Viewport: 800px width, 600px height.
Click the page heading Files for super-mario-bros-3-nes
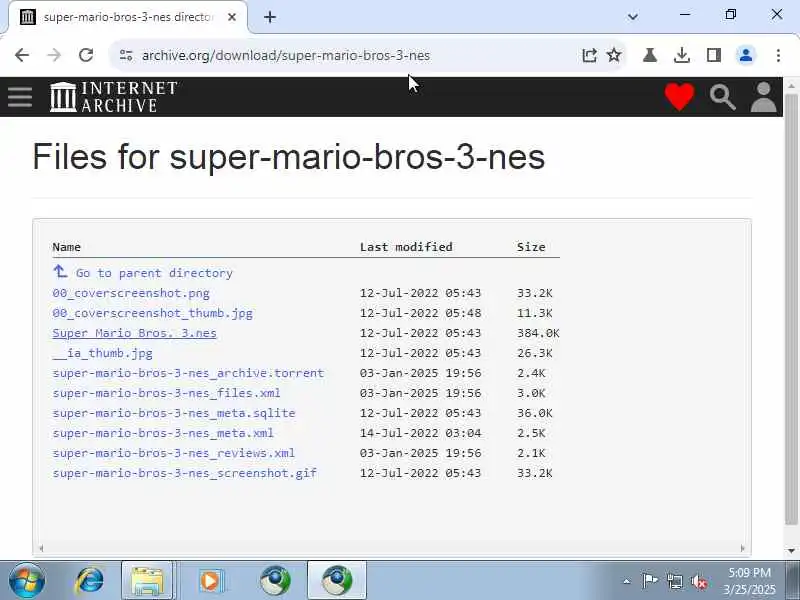coord(289,157)
